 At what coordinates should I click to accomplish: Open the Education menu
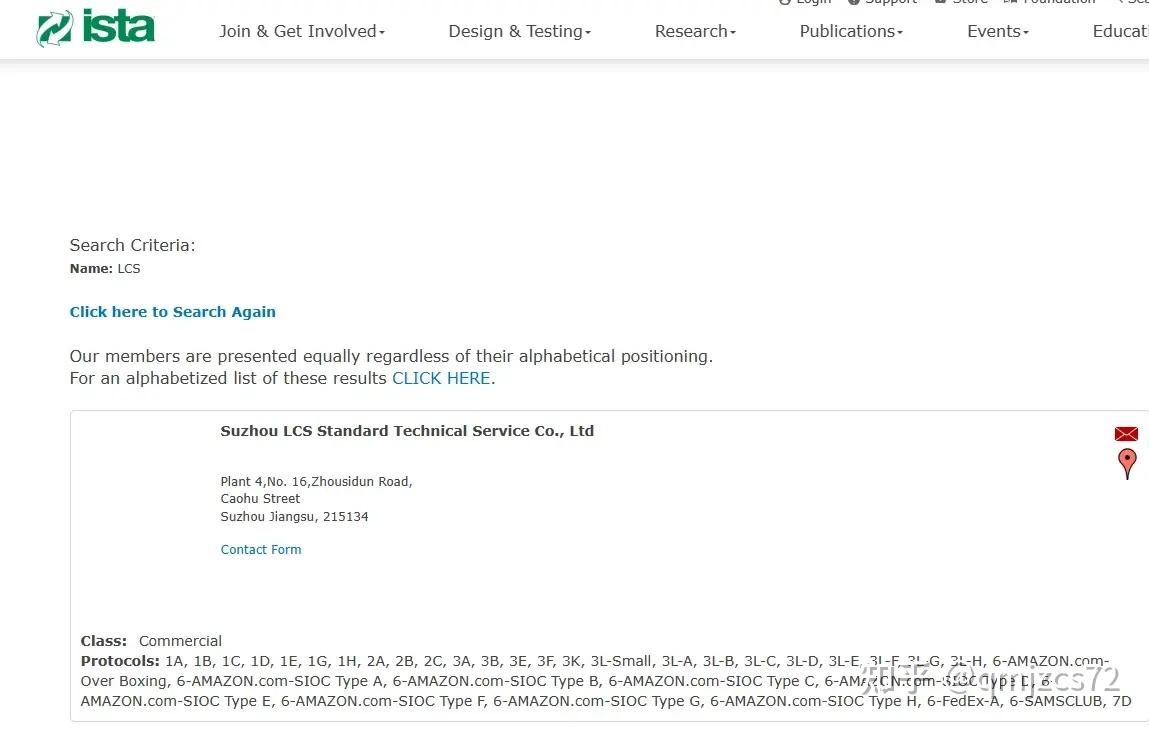(x=1120, y=31)
